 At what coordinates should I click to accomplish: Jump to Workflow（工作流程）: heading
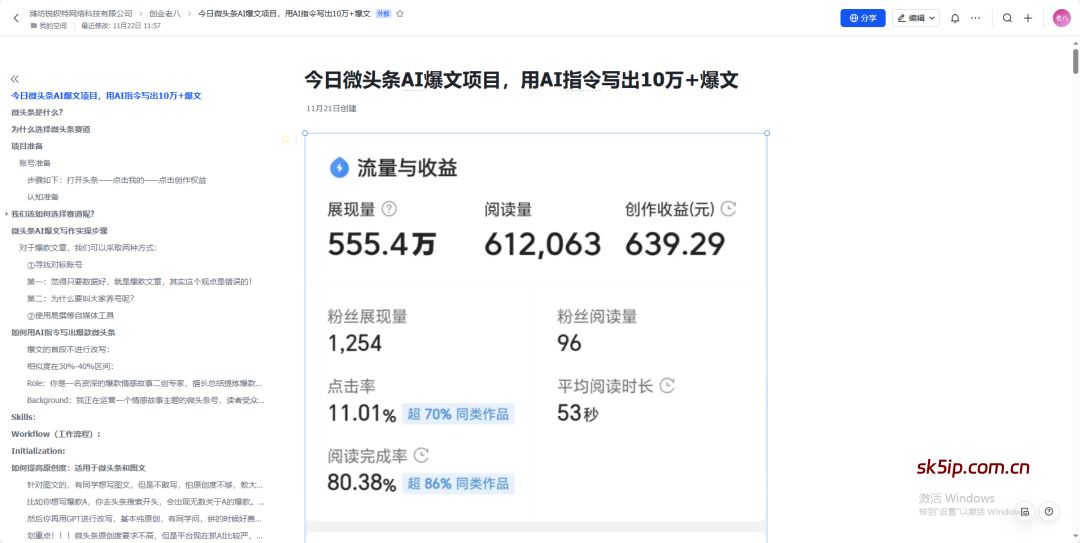[x=56, y=434]
